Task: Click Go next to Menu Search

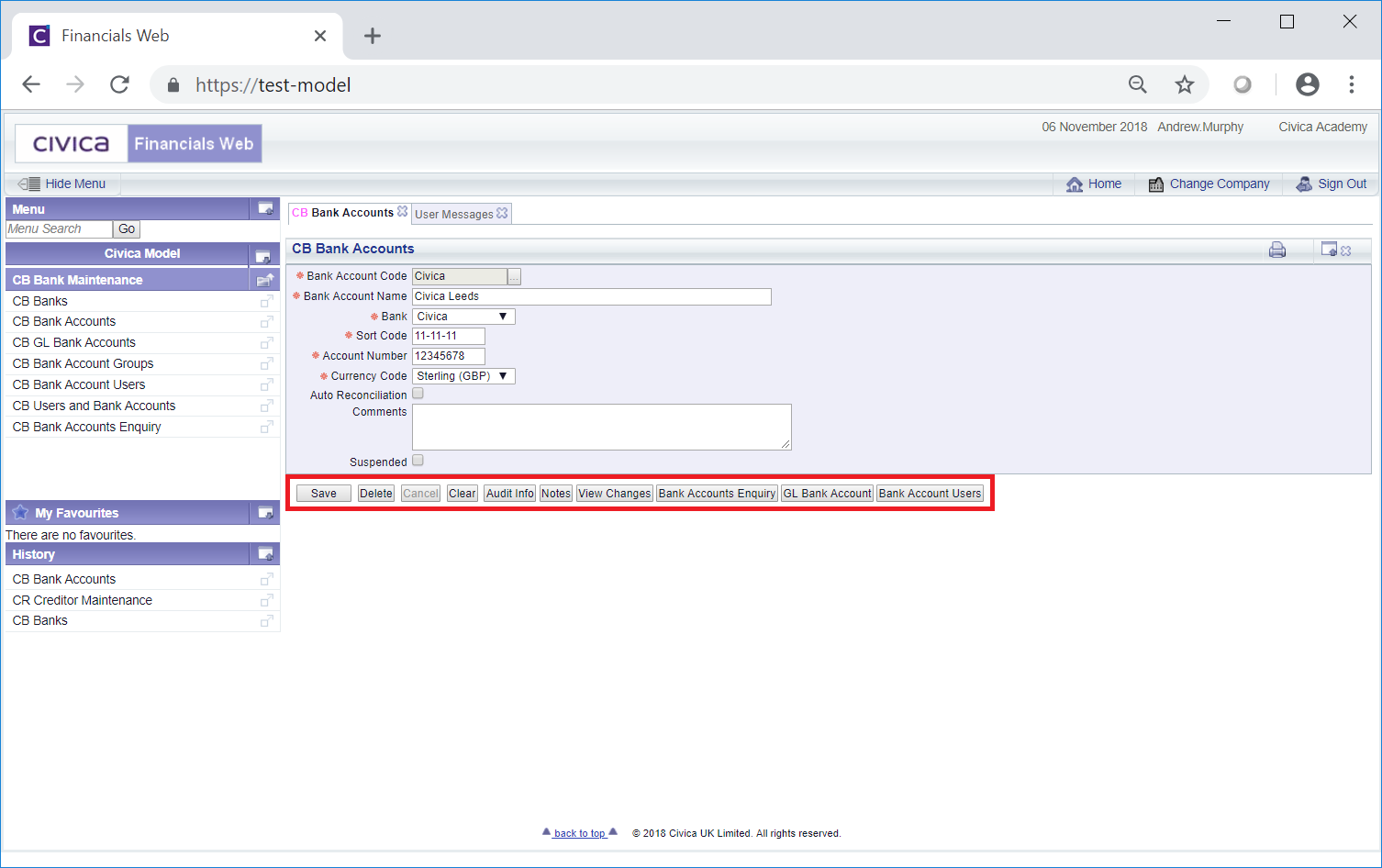Action: point(127,229)
